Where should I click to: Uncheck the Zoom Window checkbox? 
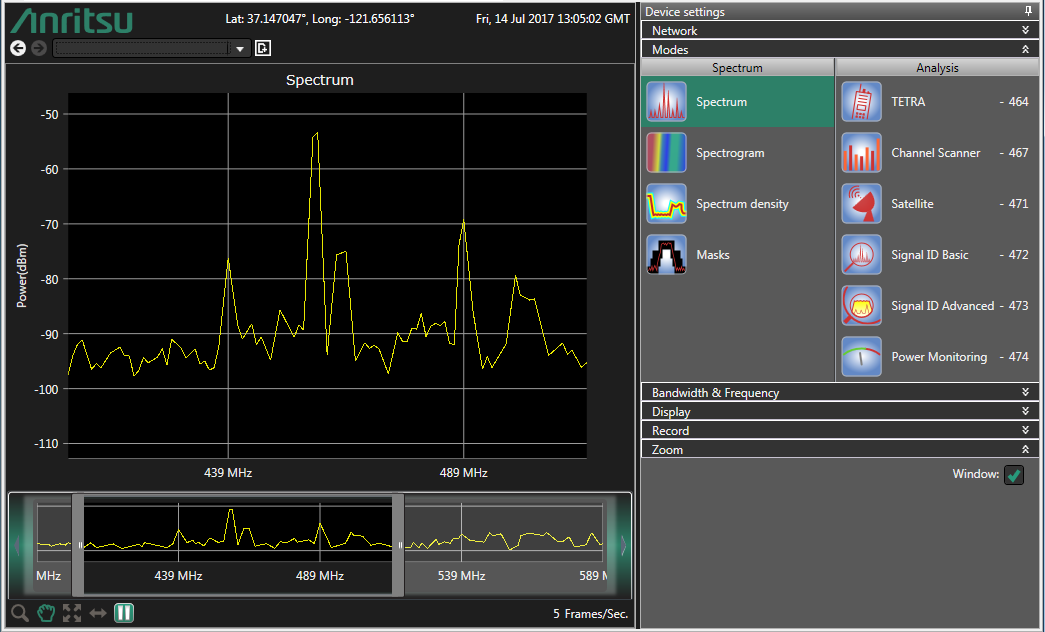[1014, 475]
